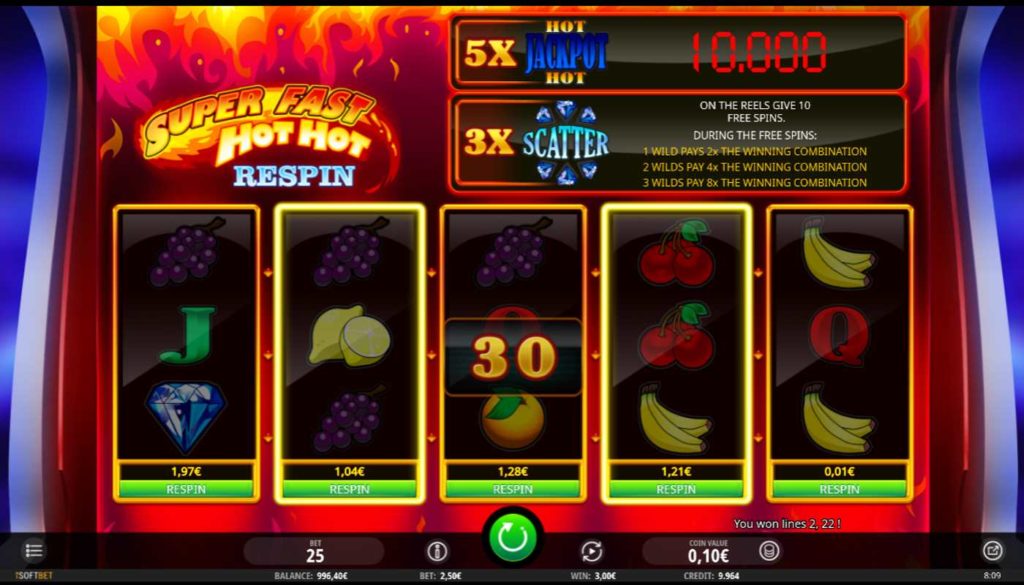Viewport: 1024px width, 585px height.
Task: Respin the third reel for 1,28€
Action: [x=513, y=489]
